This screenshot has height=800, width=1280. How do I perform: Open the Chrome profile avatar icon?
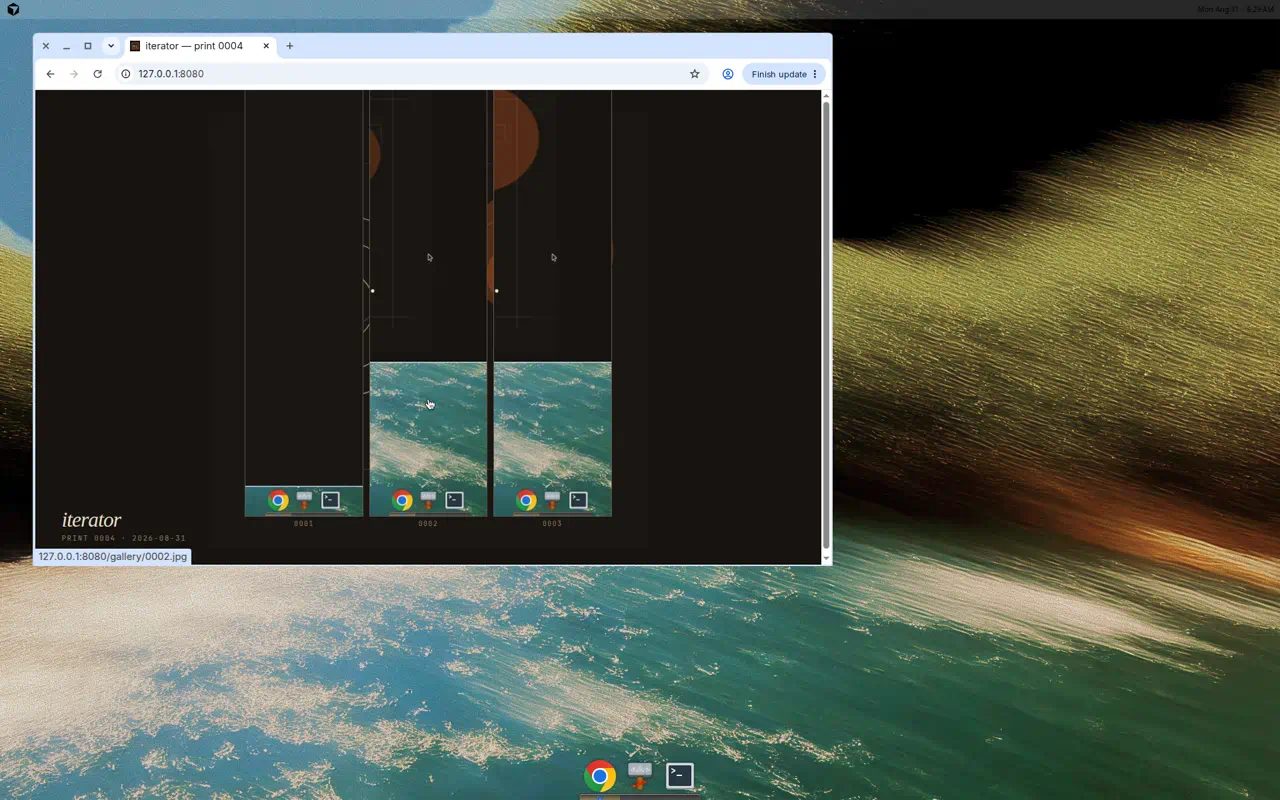(728, 74)
